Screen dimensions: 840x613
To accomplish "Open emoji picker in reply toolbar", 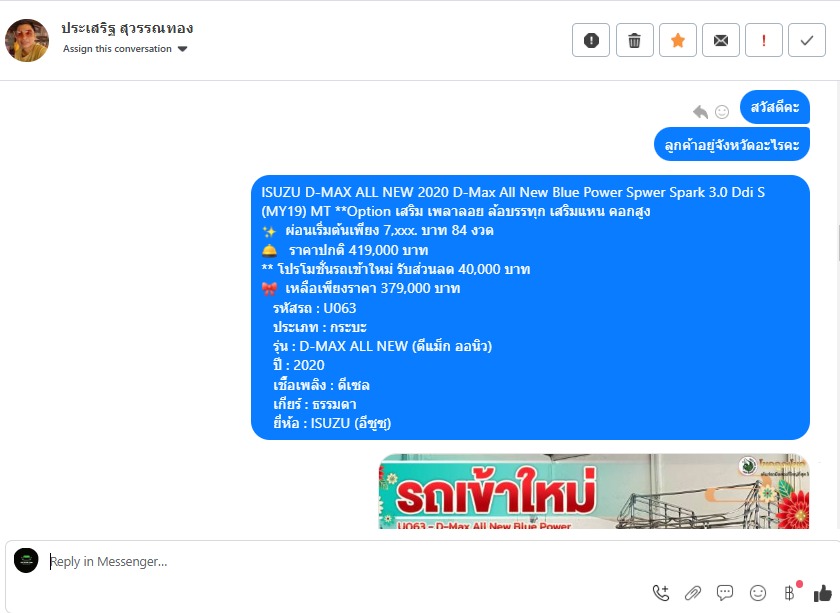I will (x=758, y=593).
